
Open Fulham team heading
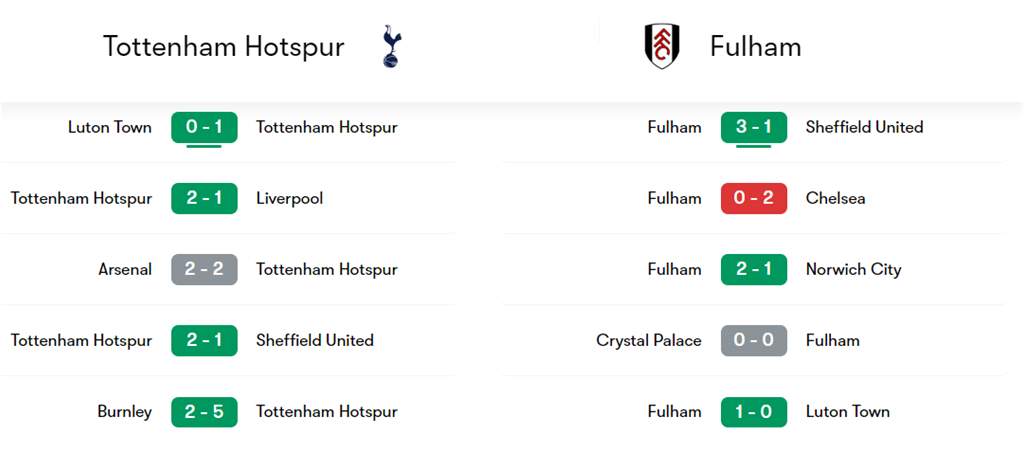[x=755, y=47]
